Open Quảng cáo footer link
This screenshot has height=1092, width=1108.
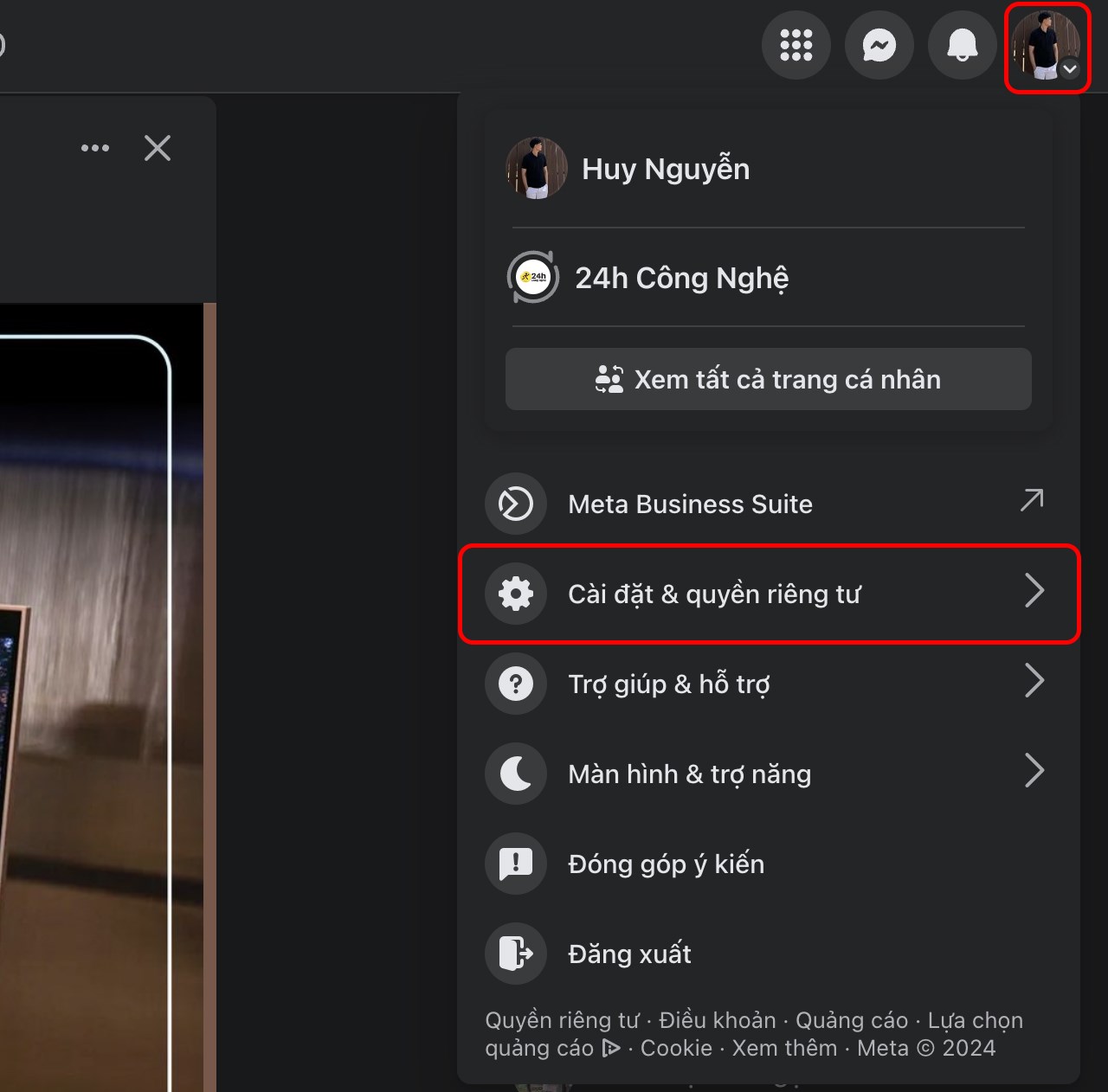[852, 1021]
